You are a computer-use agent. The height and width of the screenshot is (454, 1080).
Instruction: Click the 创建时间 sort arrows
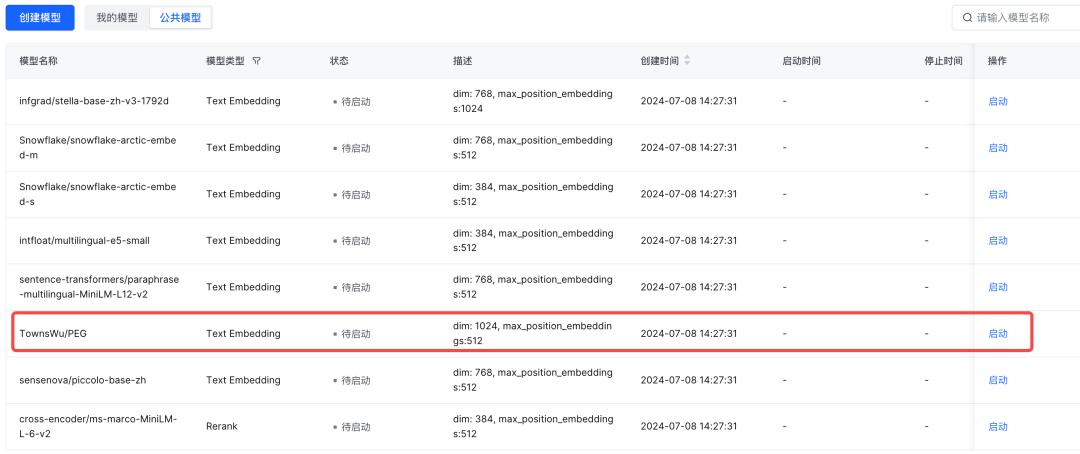(687, 61)
